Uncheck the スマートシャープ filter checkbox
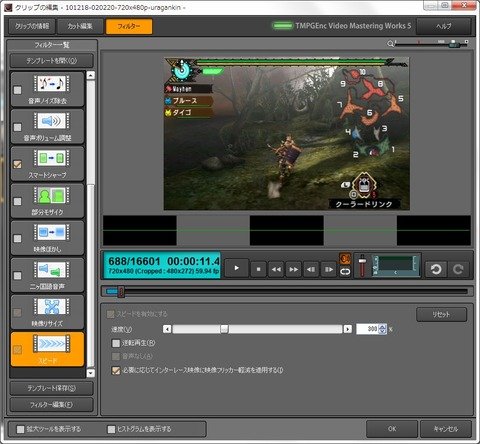480x444 pixels. click(17, 164)
